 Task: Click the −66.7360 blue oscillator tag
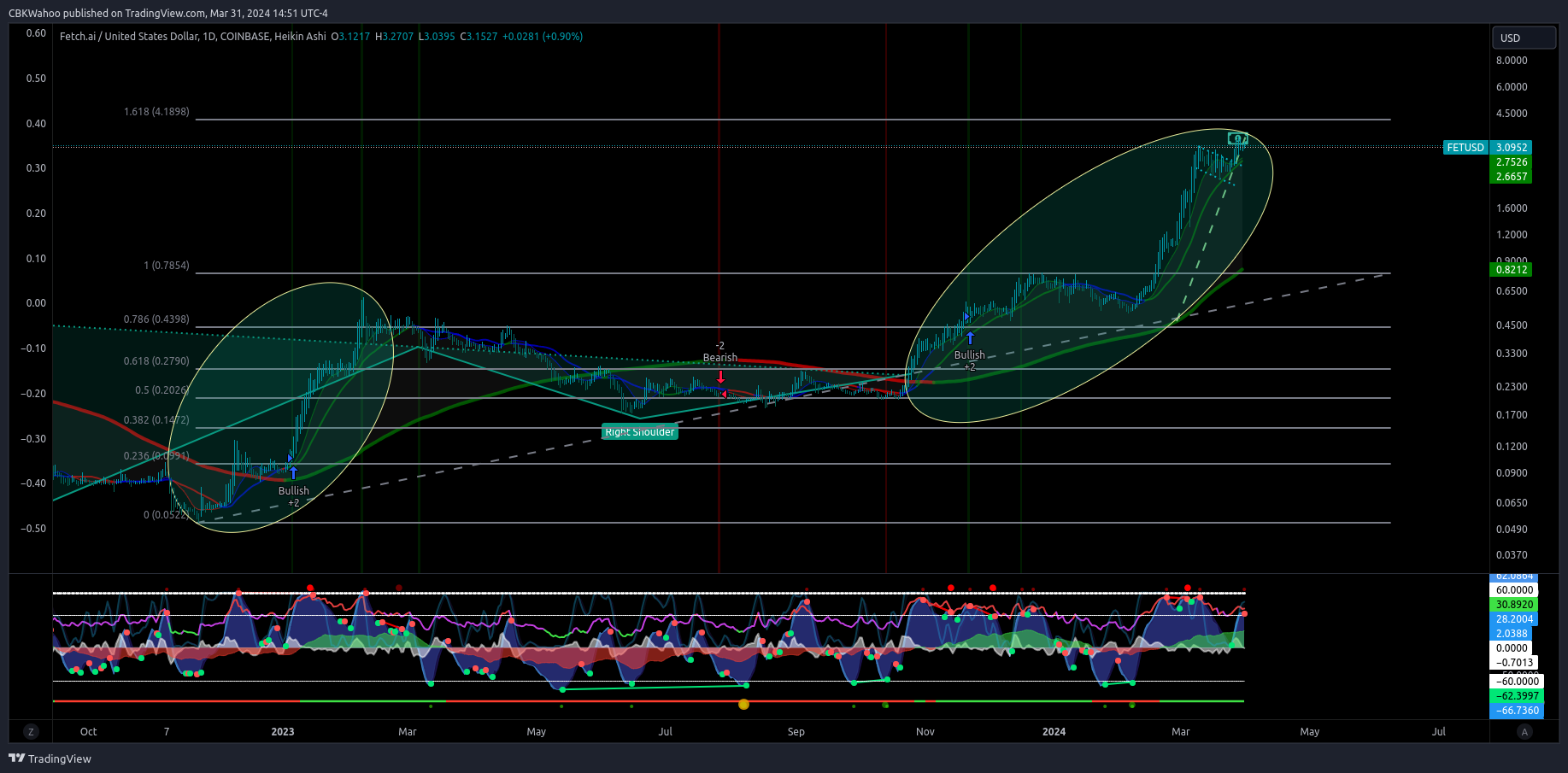coord(1517,711)
